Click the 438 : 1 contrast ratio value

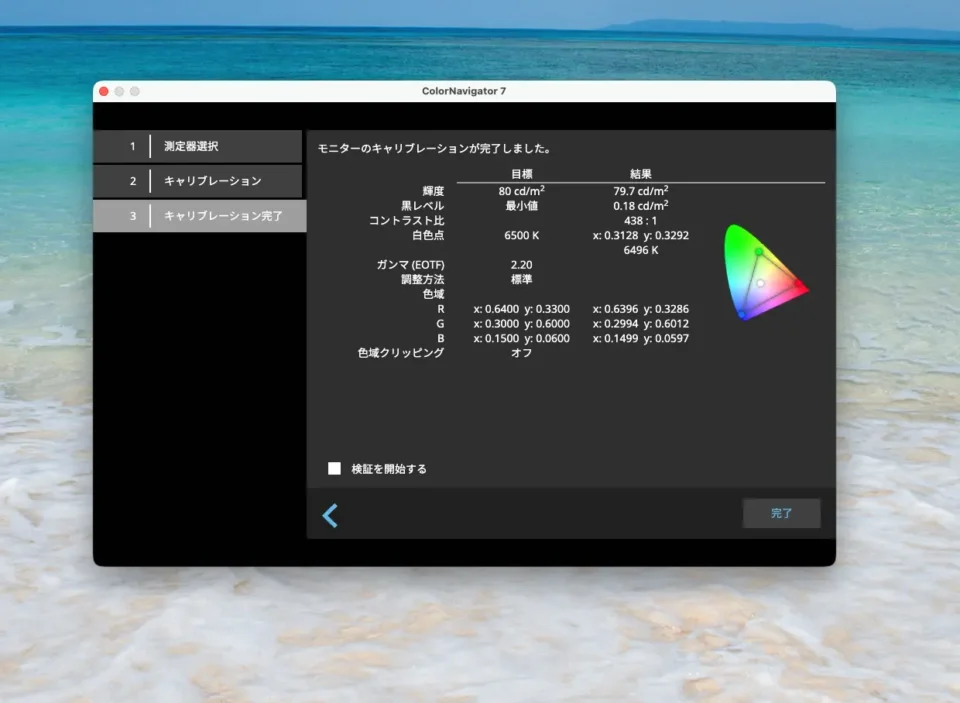[x=641, y=220]
